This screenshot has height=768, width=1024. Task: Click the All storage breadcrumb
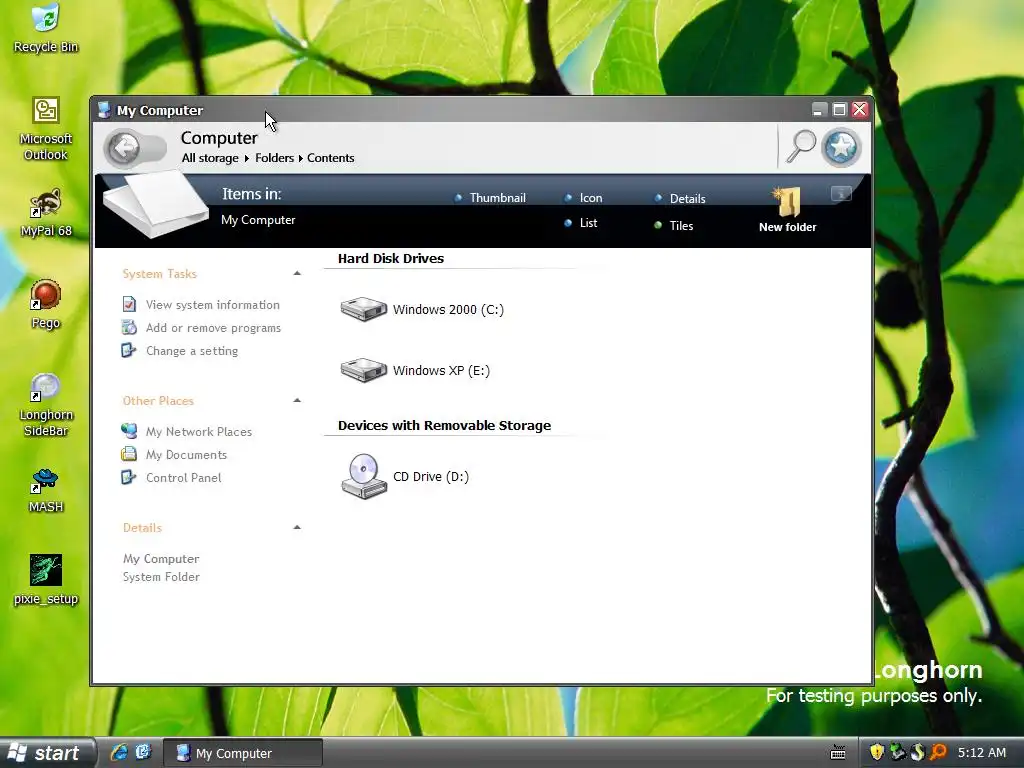point(210,158)
